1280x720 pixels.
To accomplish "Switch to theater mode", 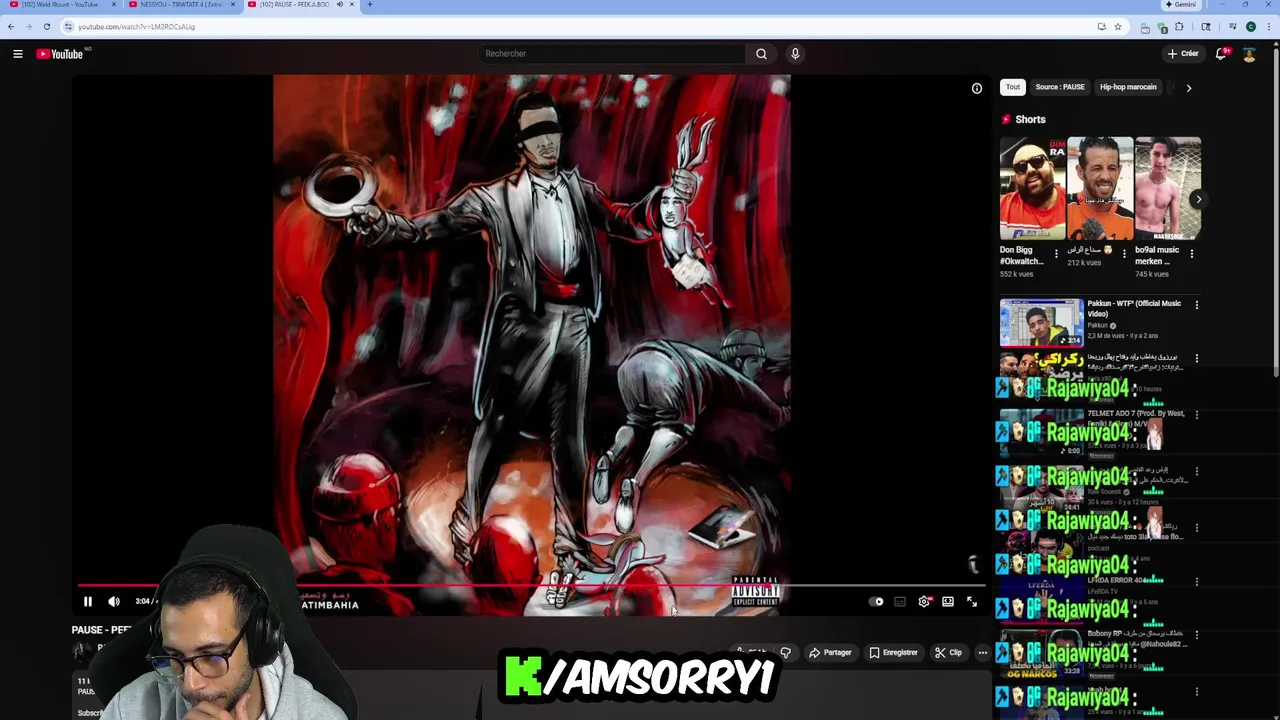I will (948, 602).
